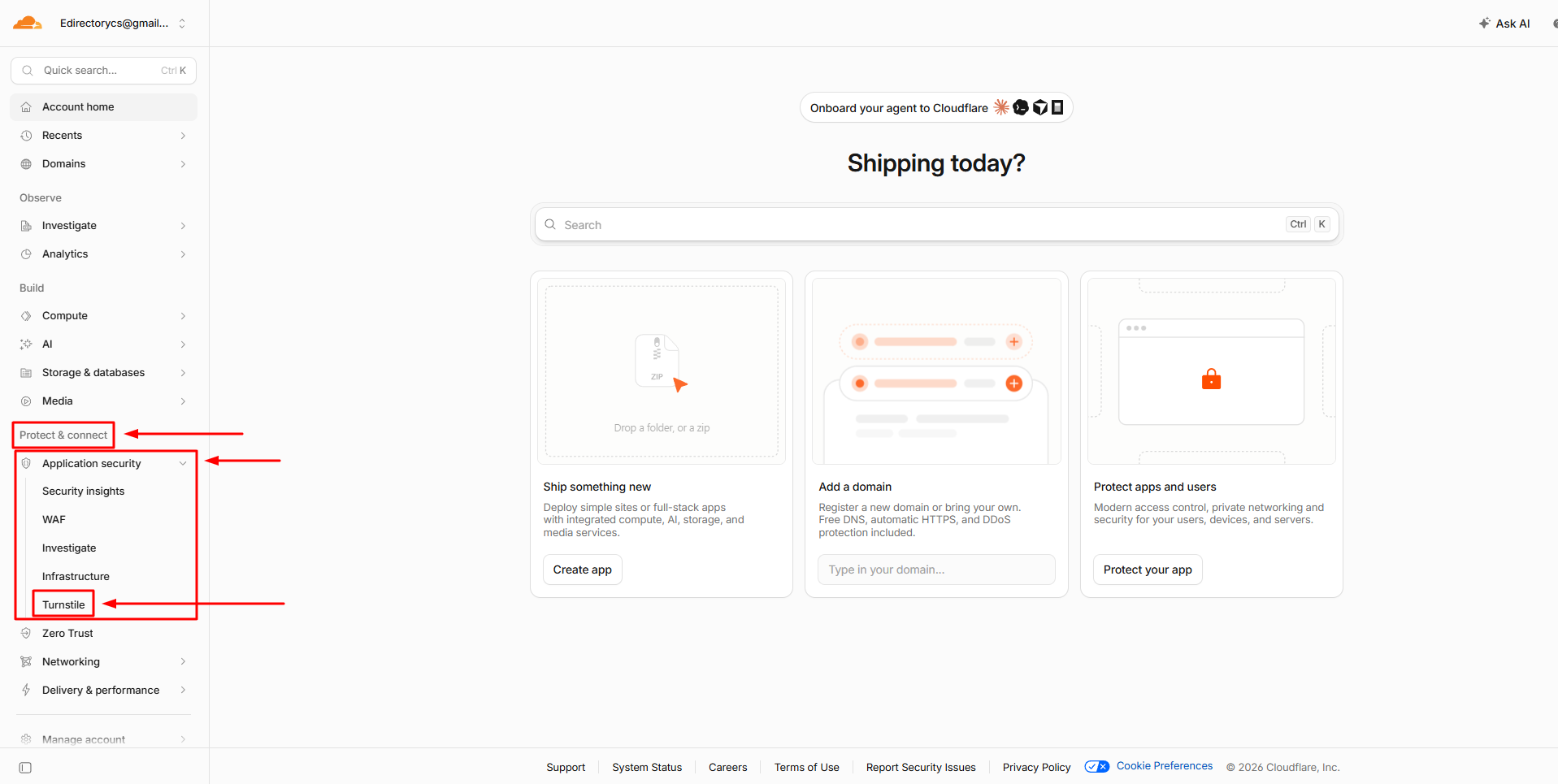Click the Delivery & performance lightning icon
Viewport: 1558px width, 784px height.
point(26,691)
